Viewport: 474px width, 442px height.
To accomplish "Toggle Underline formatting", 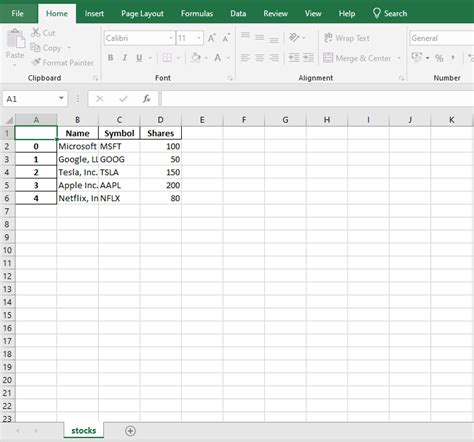I will (x=139, y=58).
